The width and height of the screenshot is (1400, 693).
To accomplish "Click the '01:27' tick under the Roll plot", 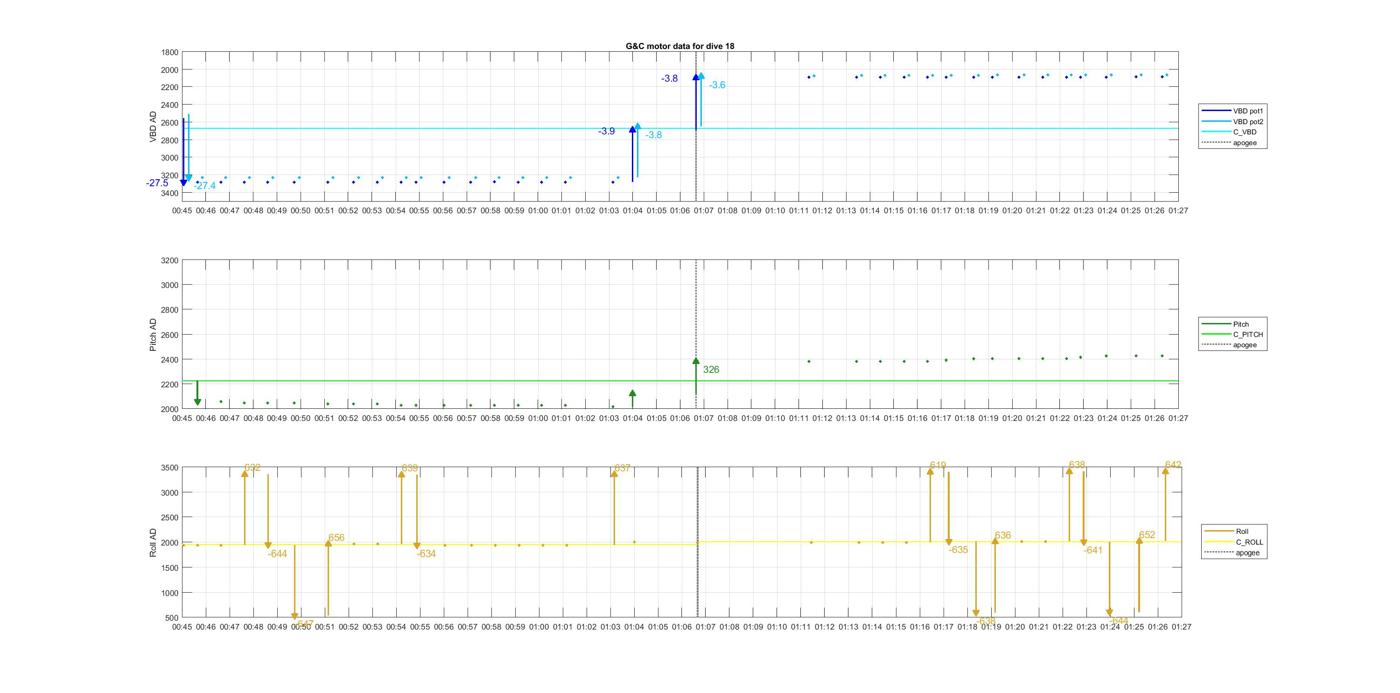I will coord(1182,627).
